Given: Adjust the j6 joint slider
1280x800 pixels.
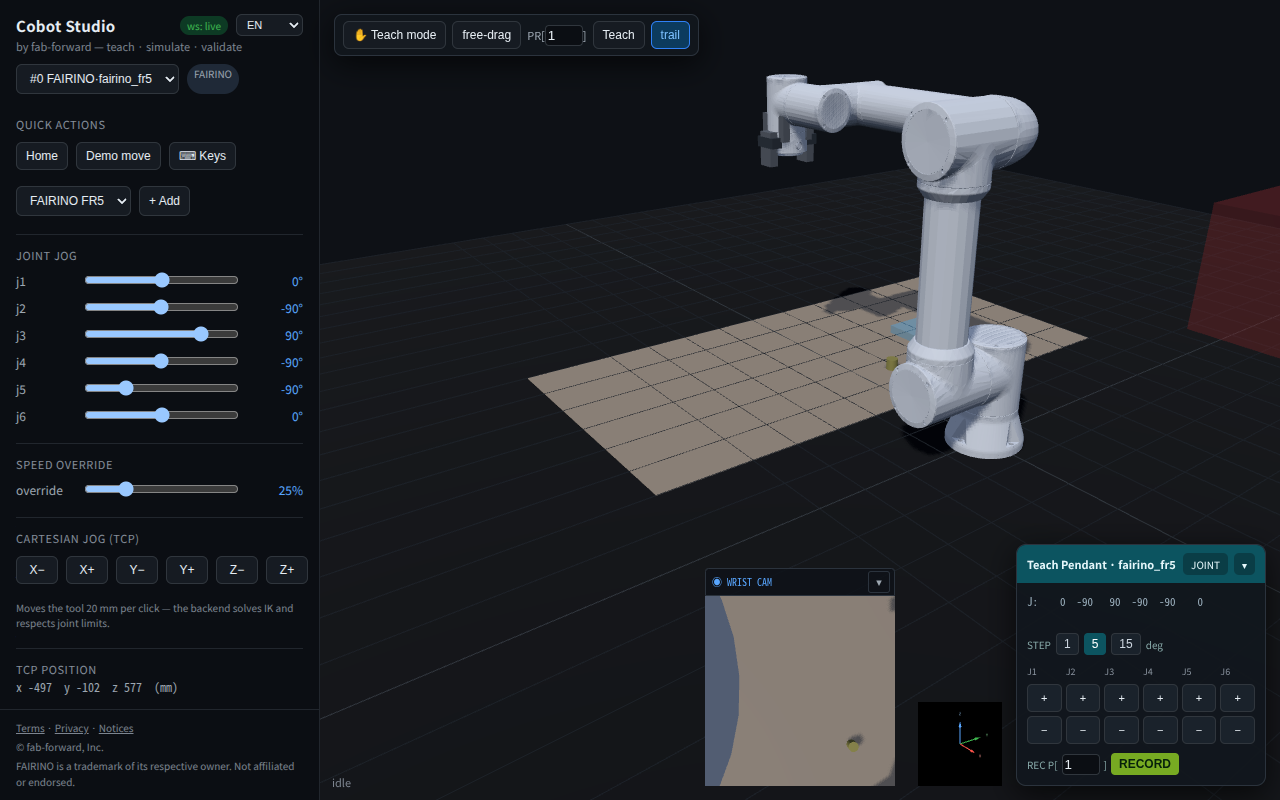Looking at the screenshot, I should 161,415.
